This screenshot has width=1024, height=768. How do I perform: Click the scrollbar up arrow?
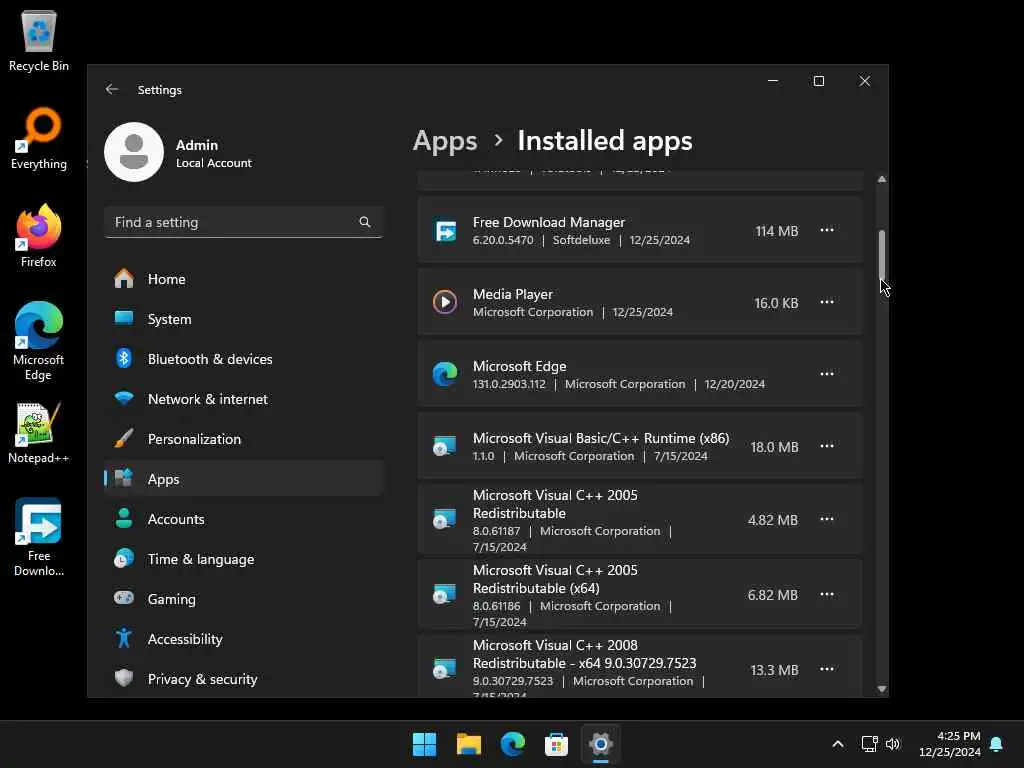pyautogui.click(x=882, y=179)
